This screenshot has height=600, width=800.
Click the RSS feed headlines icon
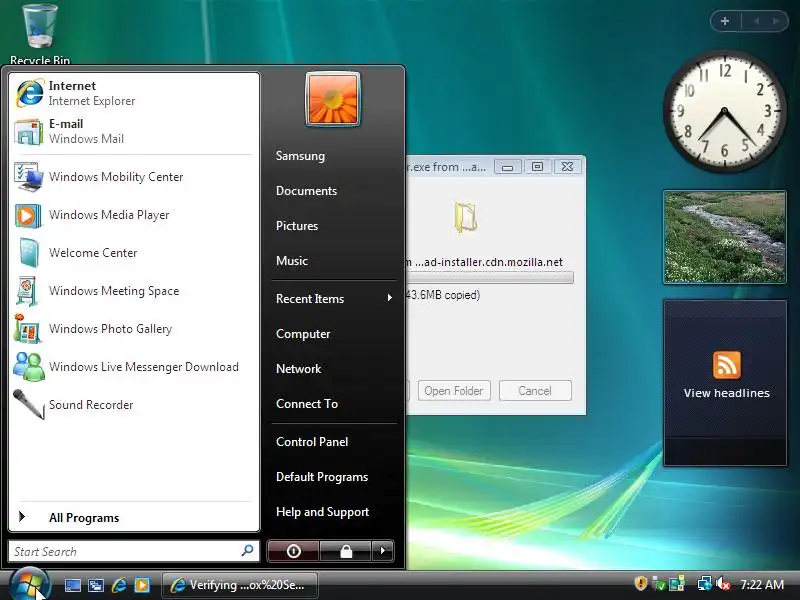pyautogui.click(x=727, y=365)
